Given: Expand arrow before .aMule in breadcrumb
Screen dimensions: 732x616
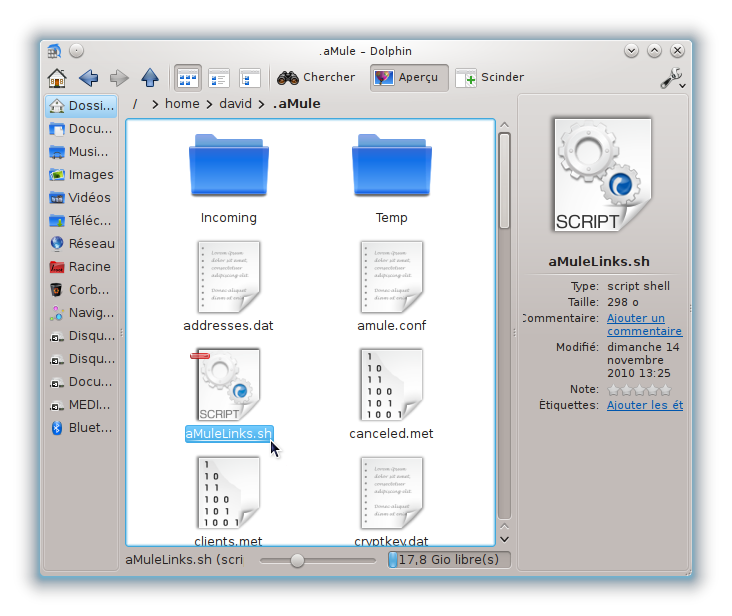Looking at the screenshot, I should (x=261, y=104).
